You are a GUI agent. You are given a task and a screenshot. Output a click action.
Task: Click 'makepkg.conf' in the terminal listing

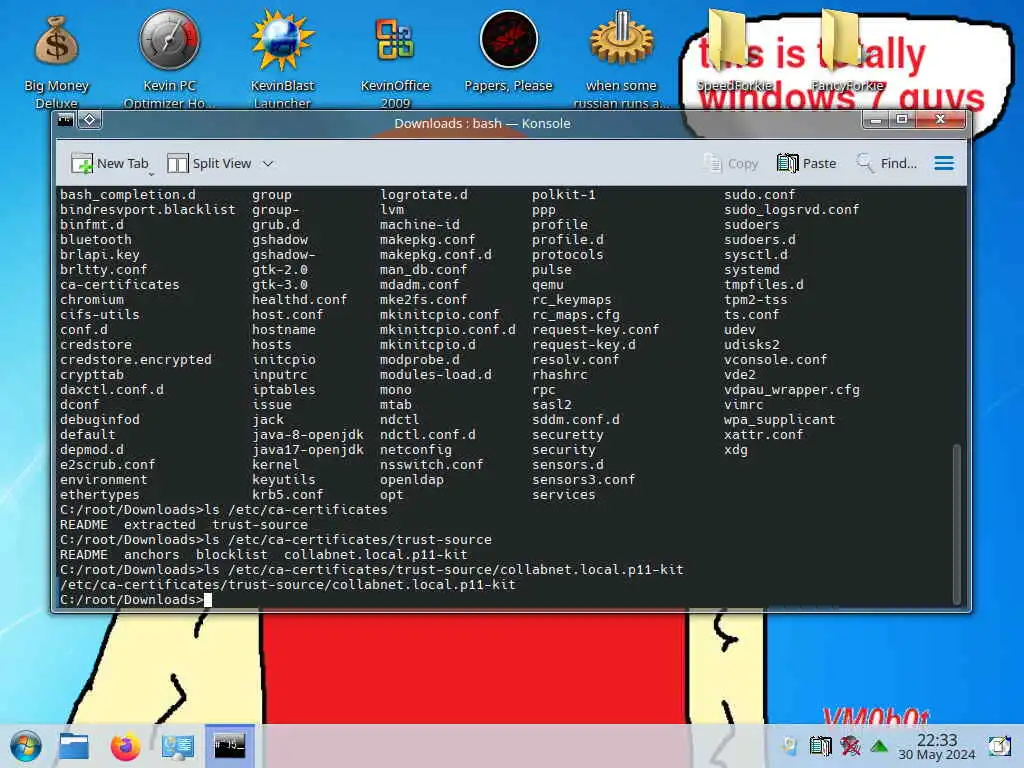pos(427,240)
